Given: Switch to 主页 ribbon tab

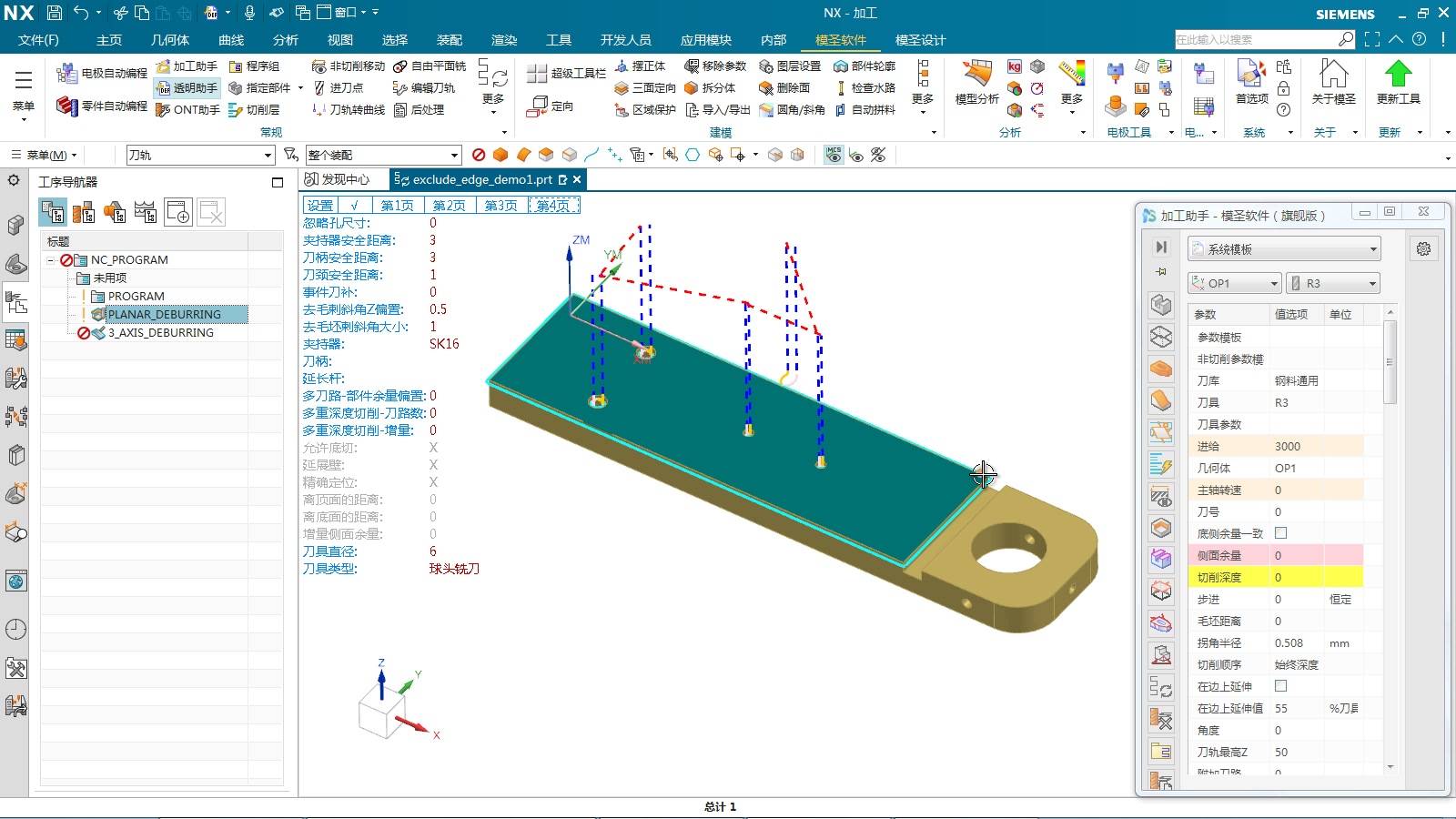Looking at the screenshot, I should 109,40.
